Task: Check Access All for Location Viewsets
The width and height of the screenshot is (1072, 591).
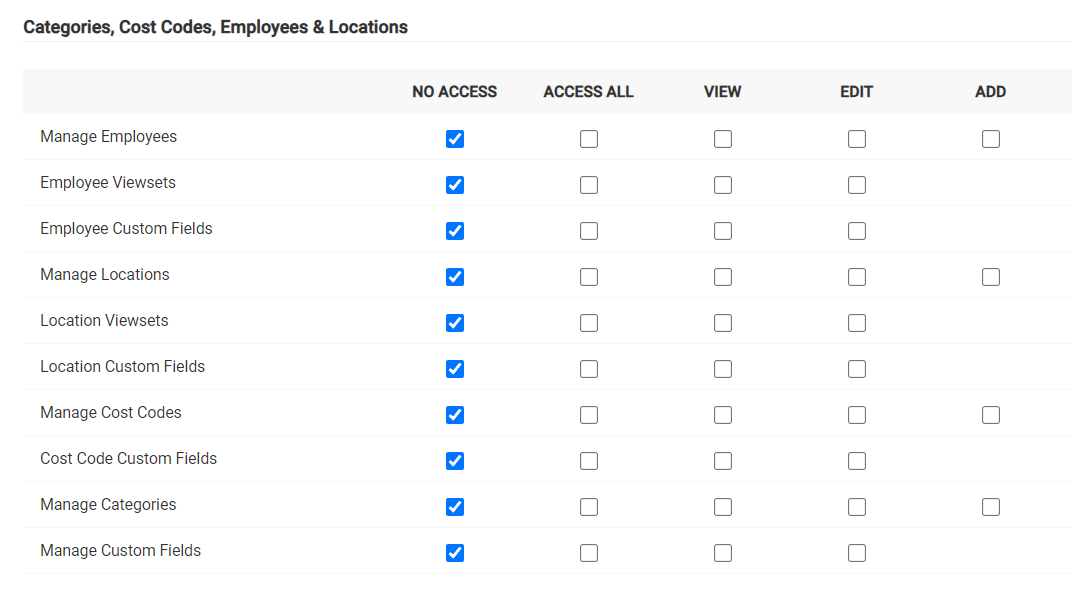Action: [x=589, y=323]
